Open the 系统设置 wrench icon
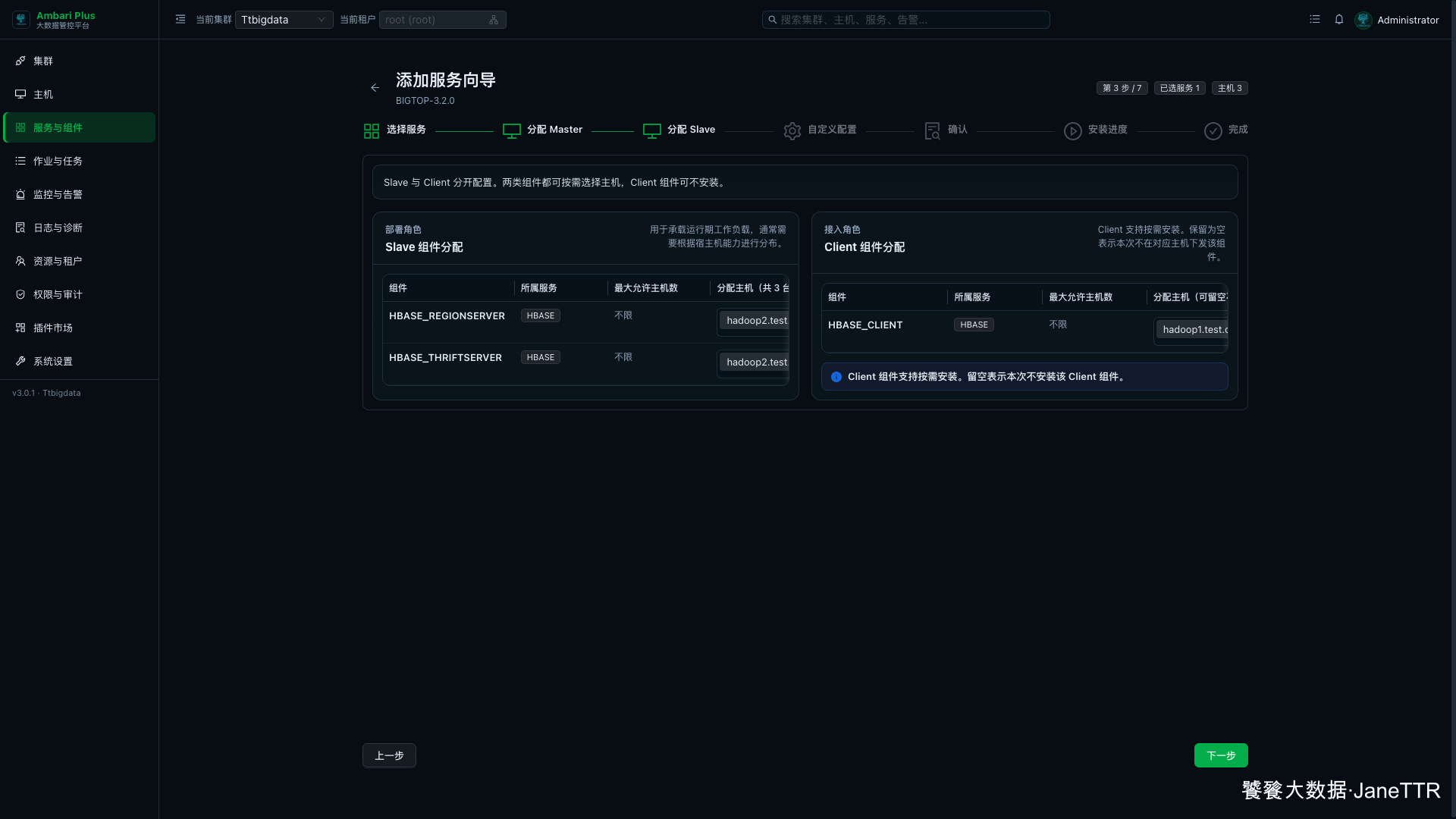 [20, 361]
